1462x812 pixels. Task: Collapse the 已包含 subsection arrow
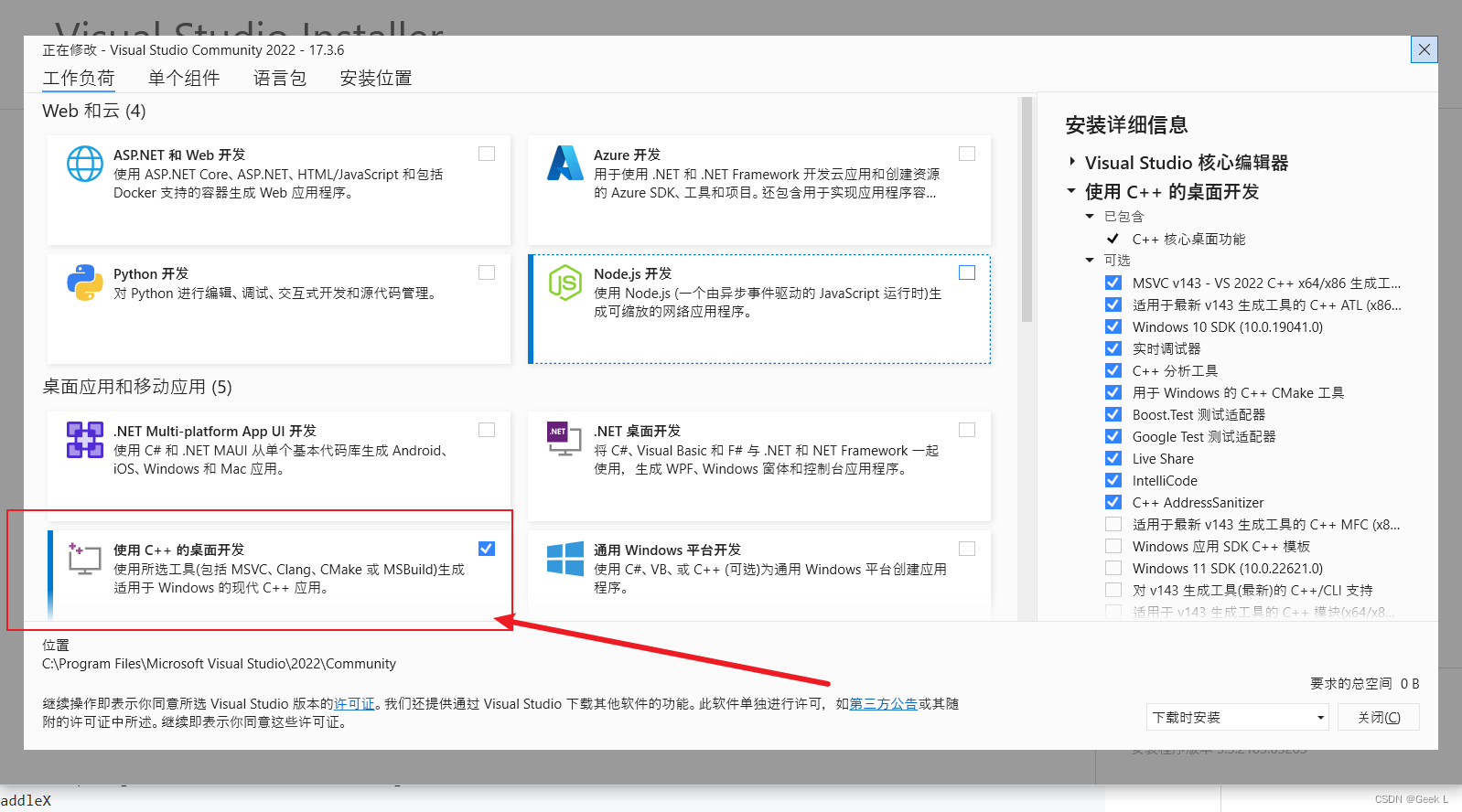(x=1090, y=217)
